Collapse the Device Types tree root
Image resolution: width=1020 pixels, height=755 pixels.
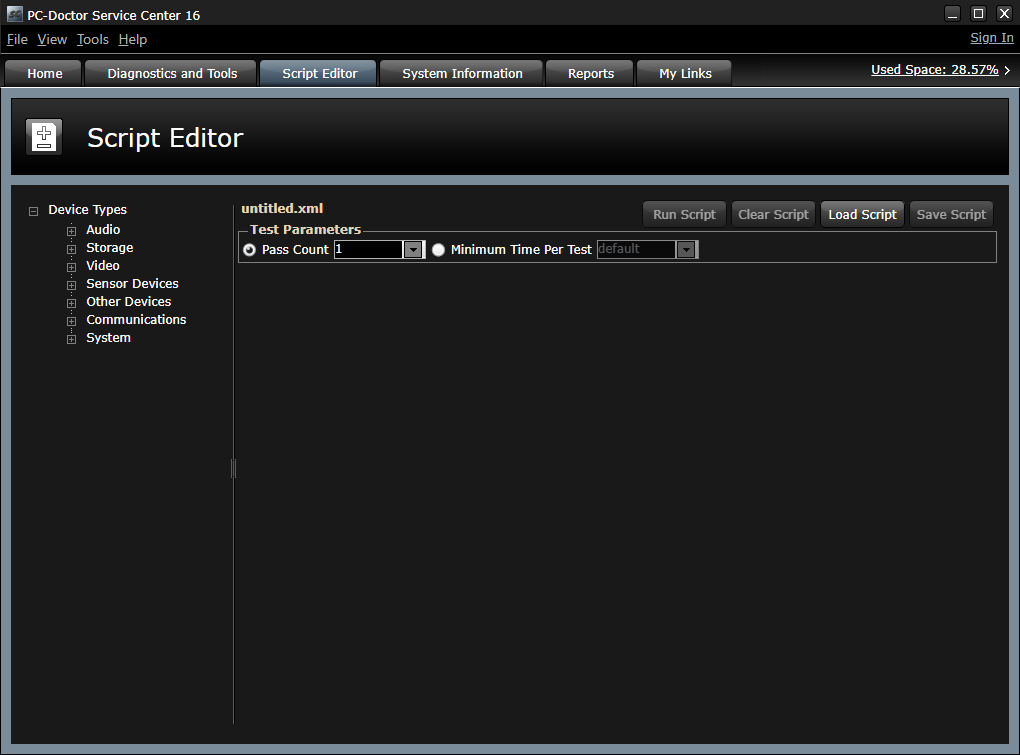click(x=33, y=211)
